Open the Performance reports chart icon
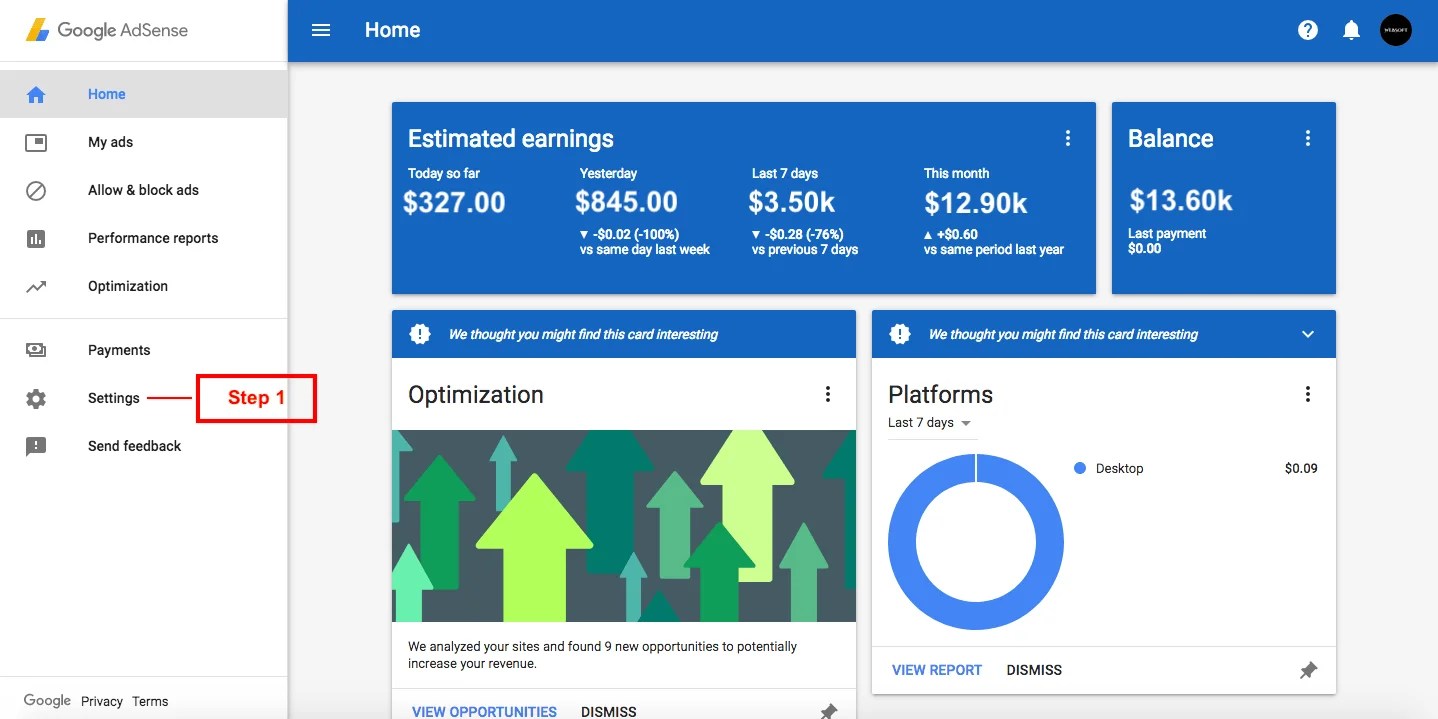Image resolution: width=1438 pixels, height=719 pixels. pyautogui.click(x=36, y=238)
